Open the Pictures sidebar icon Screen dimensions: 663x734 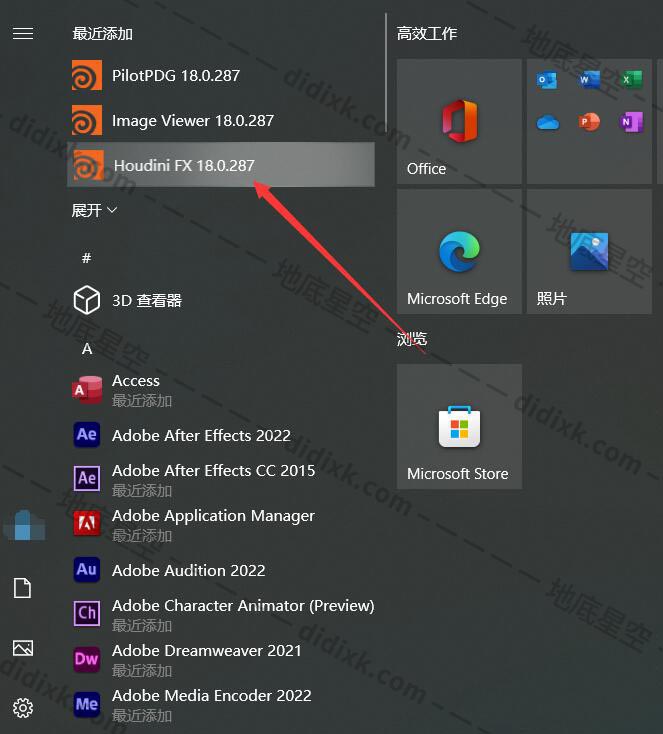click(x=23, y=648)
